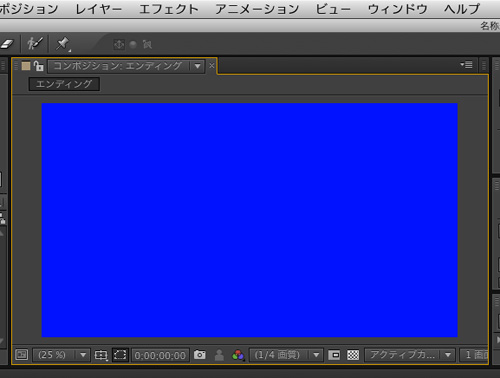Click the composition label color swatch
The height and width of the screenshot is (378, 500).
pos(26,66)
